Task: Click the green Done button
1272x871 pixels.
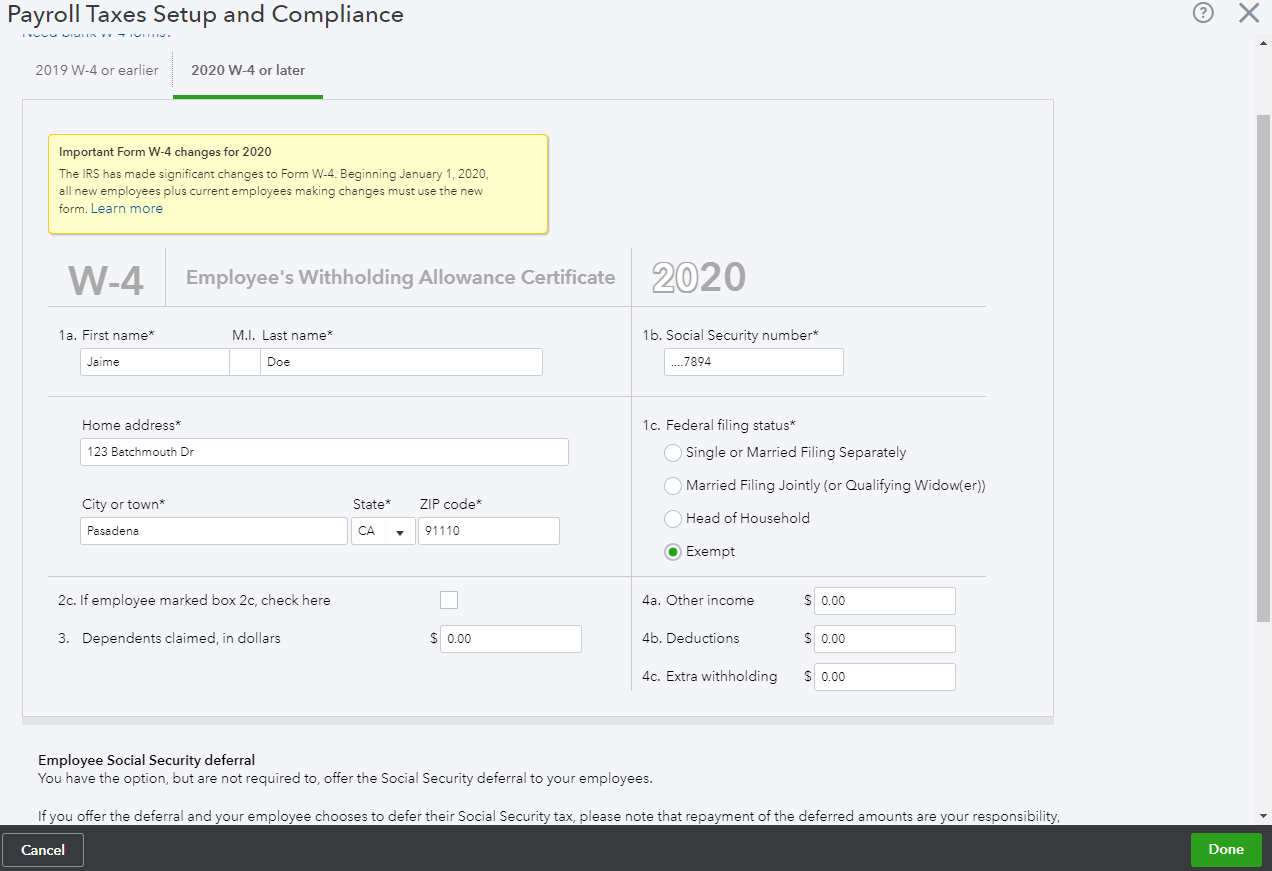Action: (x=1226, y=850)
